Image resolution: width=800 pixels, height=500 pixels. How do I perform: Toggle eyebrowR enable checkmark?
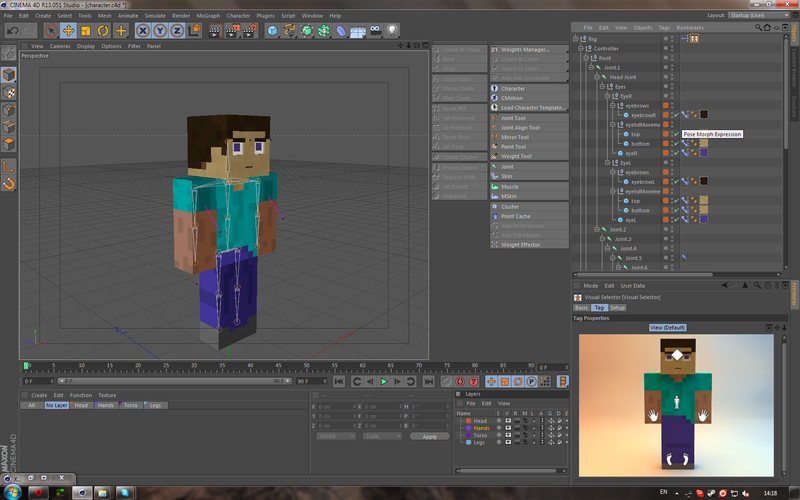pos(677,115)
